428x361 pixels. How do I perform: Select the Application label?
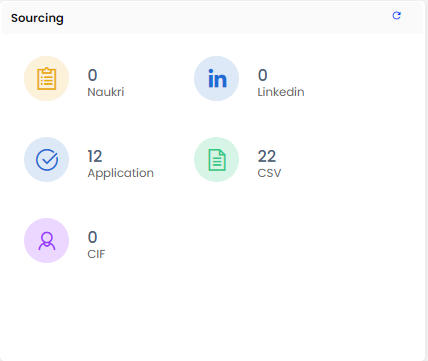[121, 173]
